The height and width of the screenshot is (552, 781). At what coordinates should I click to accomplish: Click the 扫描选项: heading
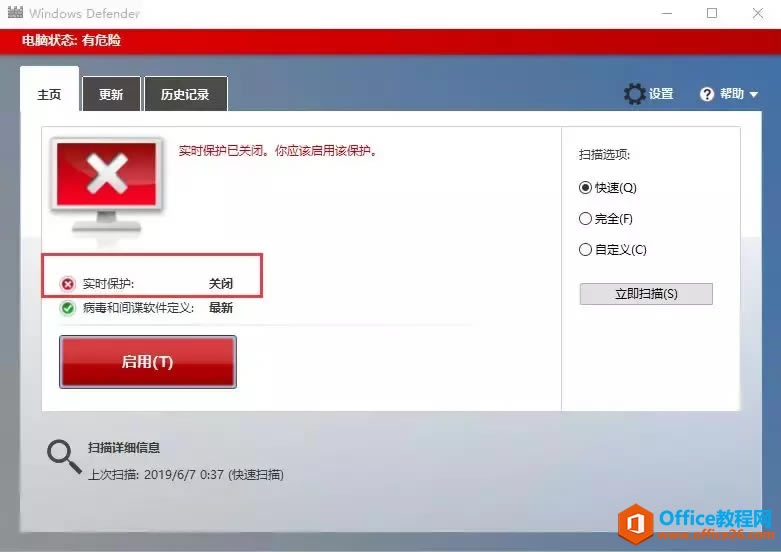click(604, 155)
